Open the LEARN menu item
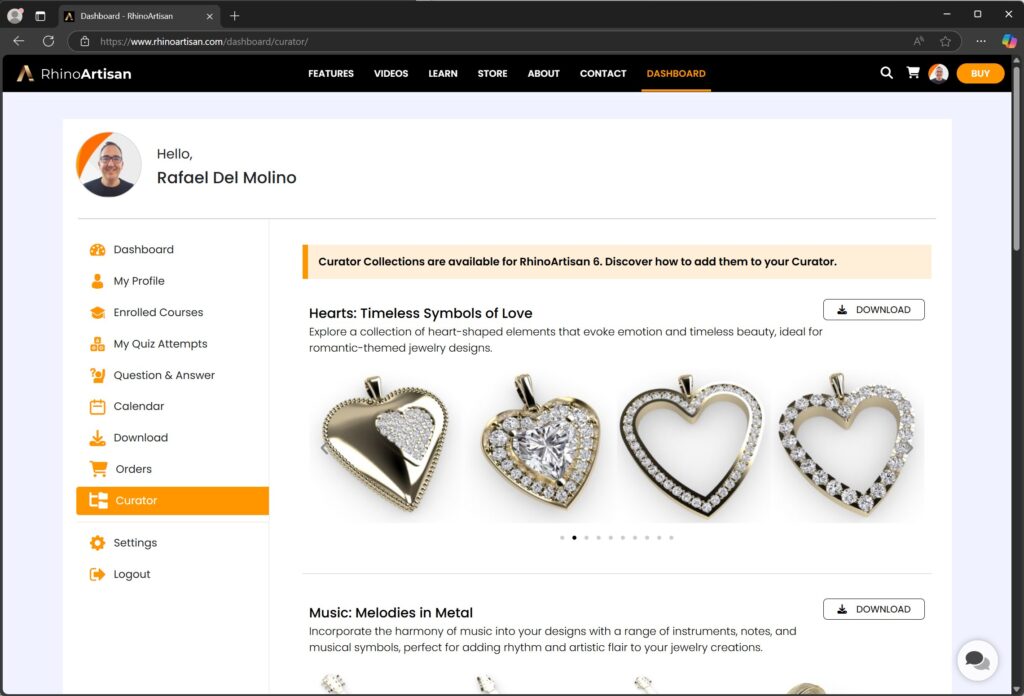This screenshot has width=1024, height=696. click(x=443, y=74)
